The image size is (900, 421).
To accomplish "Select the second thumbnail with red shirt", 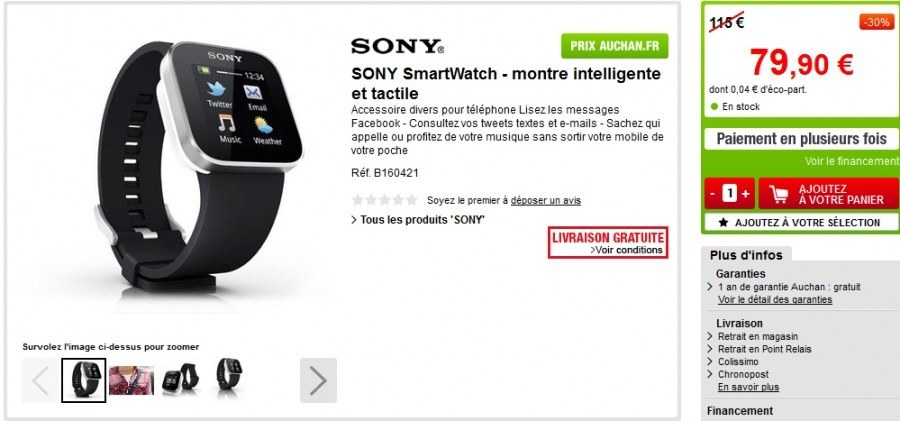I will [x=131, y=380].
